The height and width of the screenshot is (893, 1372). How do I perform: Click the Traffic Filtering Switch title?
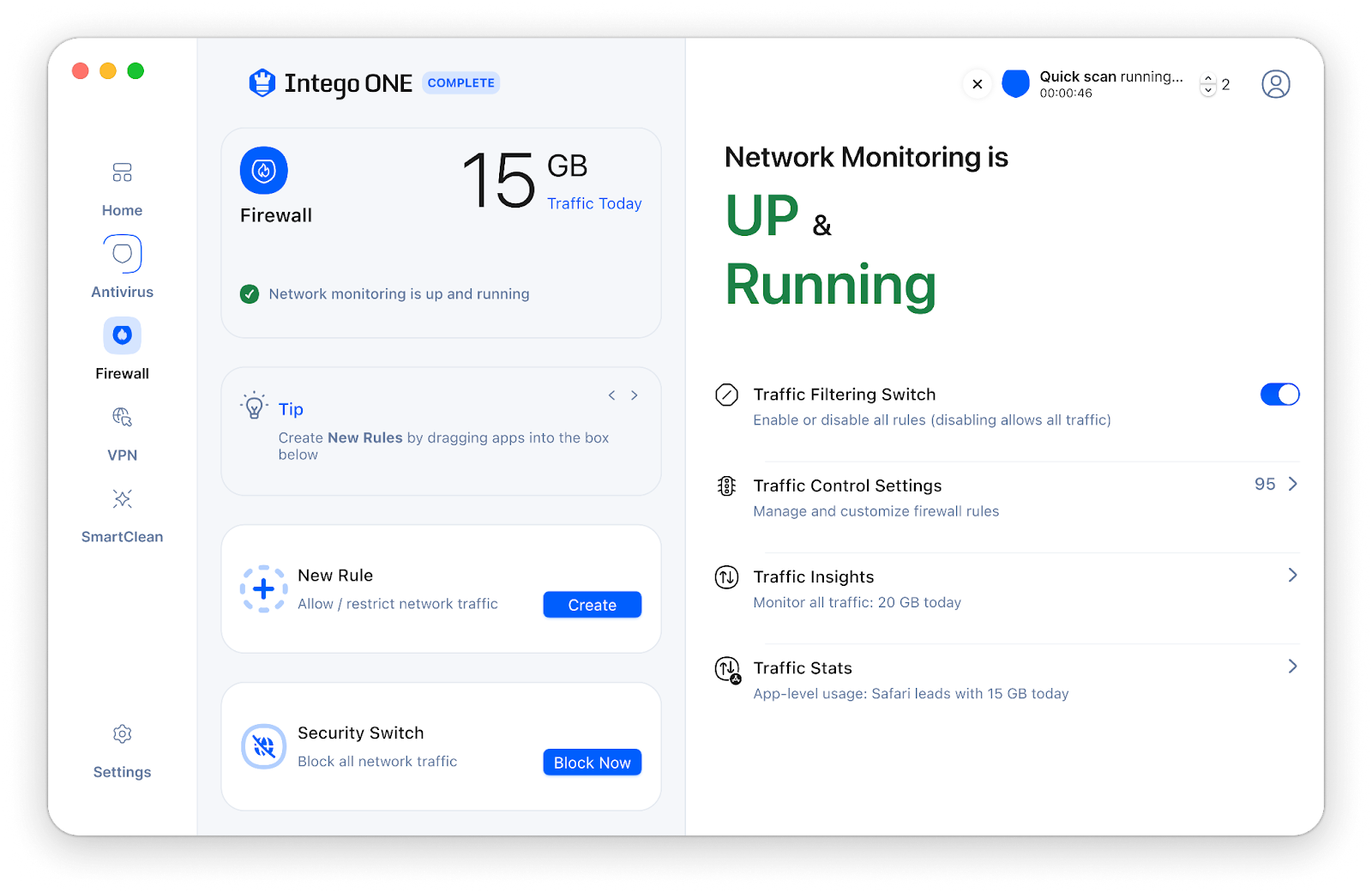click(x=845, y=395)
